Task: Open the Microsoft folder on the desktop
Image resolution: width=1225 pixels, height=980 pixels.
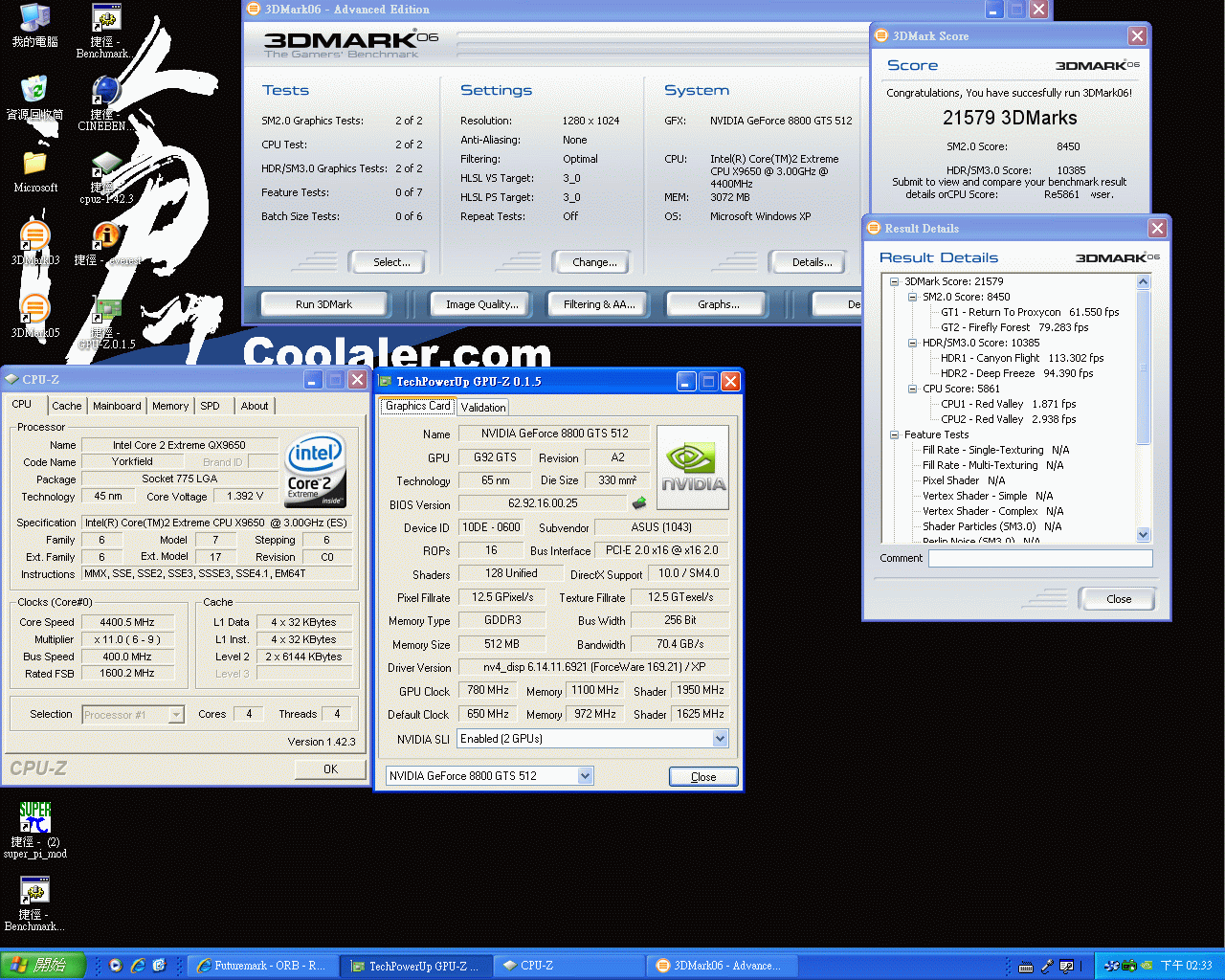Action: pyautogui.click(x=35, y=170)
